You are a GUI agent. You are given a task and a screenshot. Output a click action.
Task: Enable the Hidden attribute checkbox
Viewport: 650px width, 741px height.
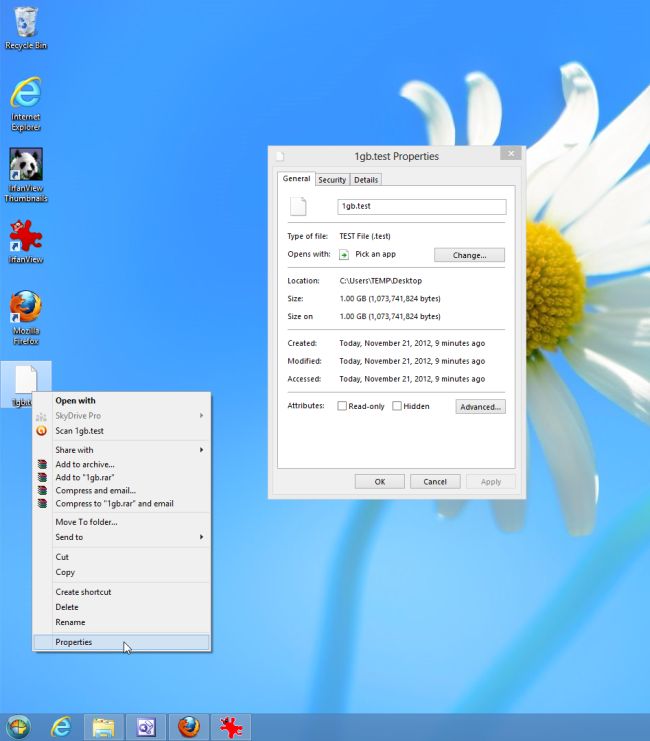pyautogui.click(x=397, y=406)
